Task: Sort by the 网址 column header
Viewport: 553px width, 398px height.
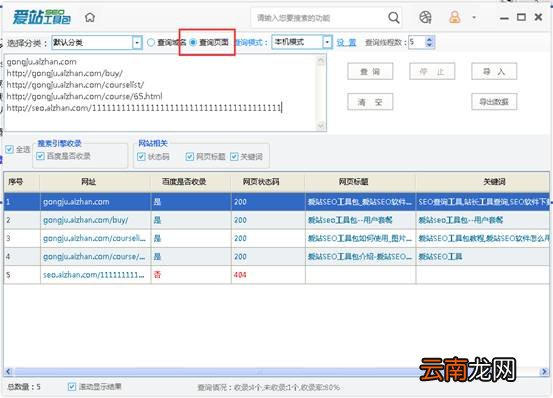Action: coord(95,182)
